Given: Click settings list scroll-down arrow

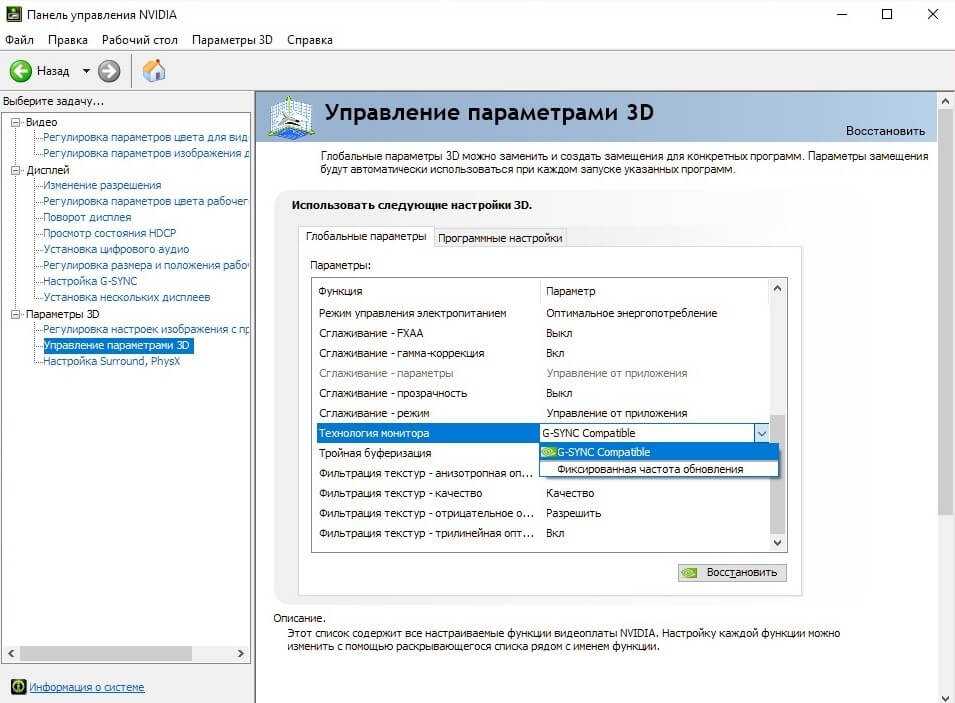Looking at the screenshot, I should pyautogui.click(x=777, y=542).
